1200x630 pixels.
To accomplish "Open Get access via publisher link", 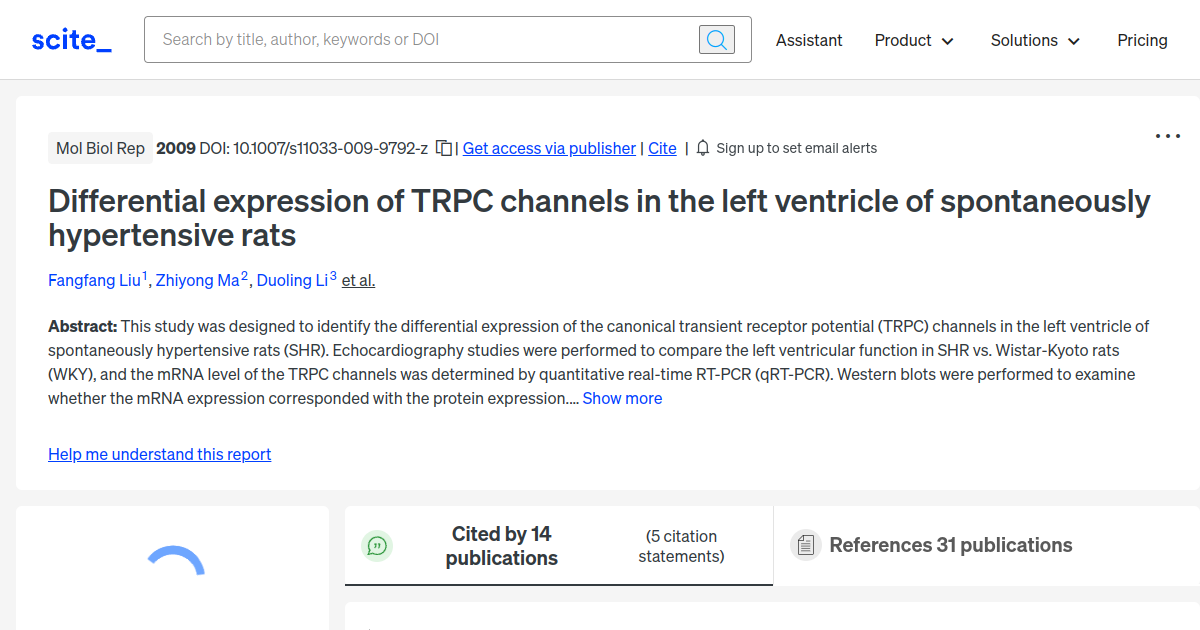I will pos(549,148).
